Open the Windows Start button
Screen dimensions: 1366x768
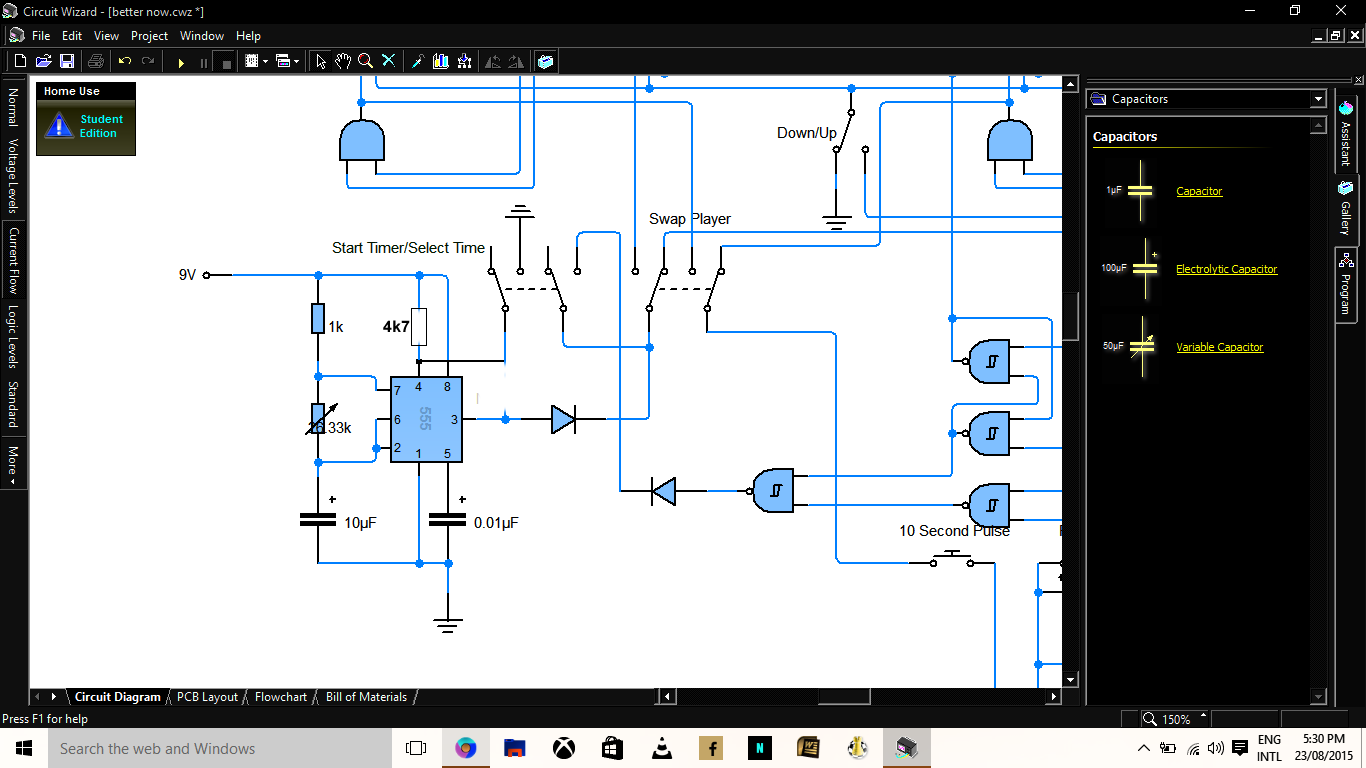(x=23, y=748)
